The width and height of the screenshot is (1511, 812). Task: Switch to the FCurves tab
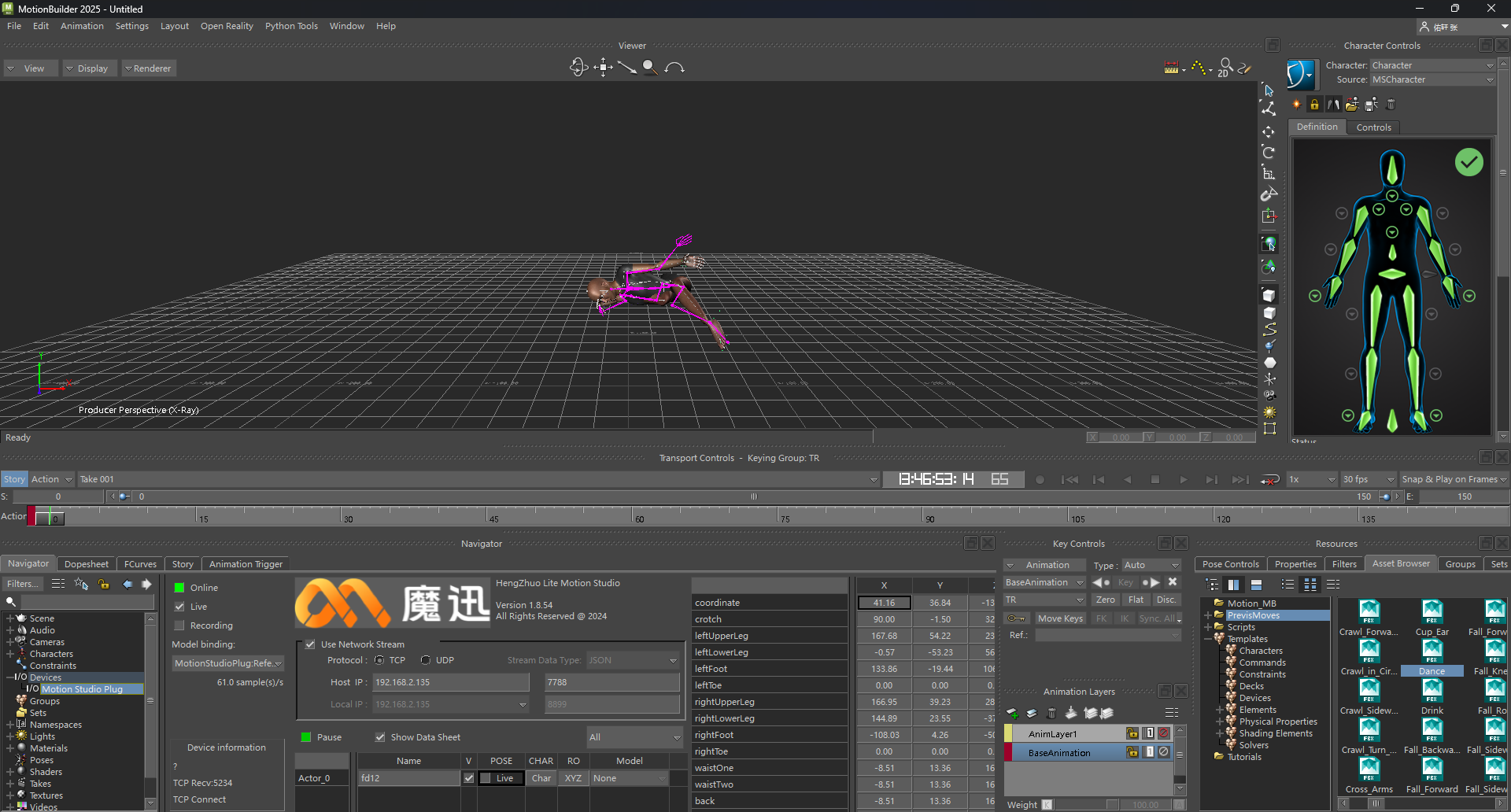tap(140, 564)
